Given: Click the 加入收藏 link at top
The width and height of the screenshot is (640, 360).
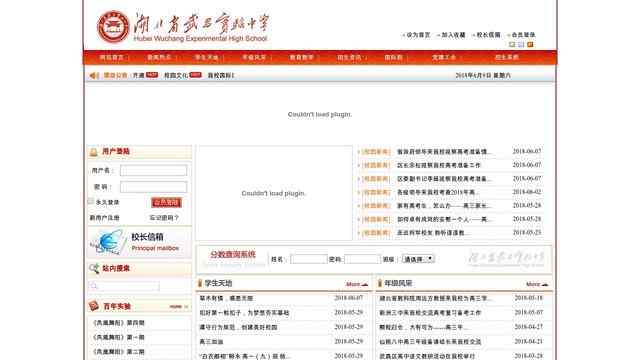Looking at the screenshot, I should coord(453,35).
